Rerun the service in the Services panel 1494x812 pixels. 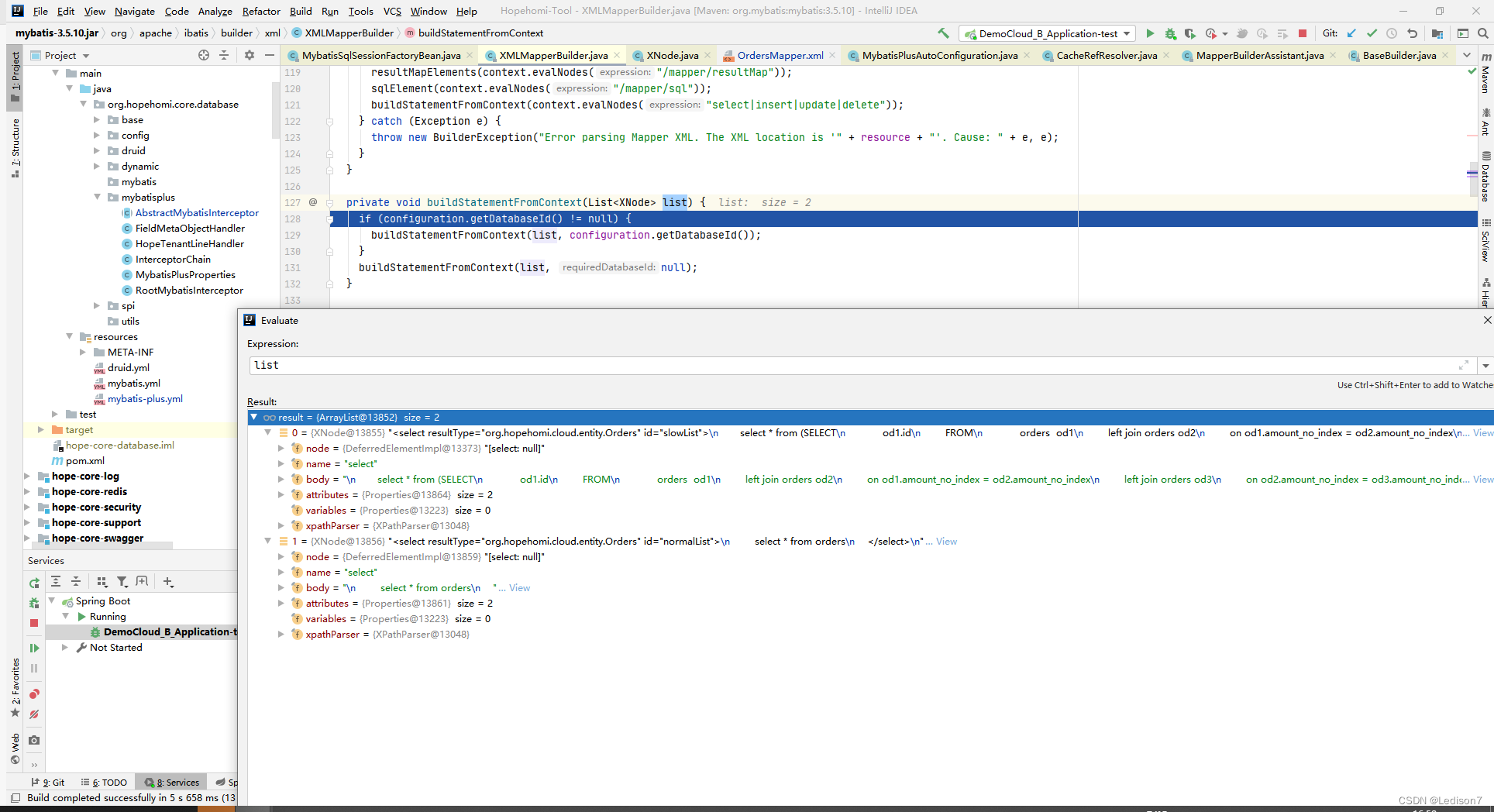click(34, 583)
